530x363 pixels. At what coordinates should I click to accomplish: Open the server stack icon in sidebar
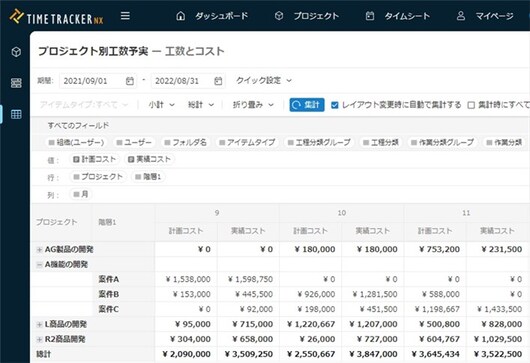tap(16, 83)
